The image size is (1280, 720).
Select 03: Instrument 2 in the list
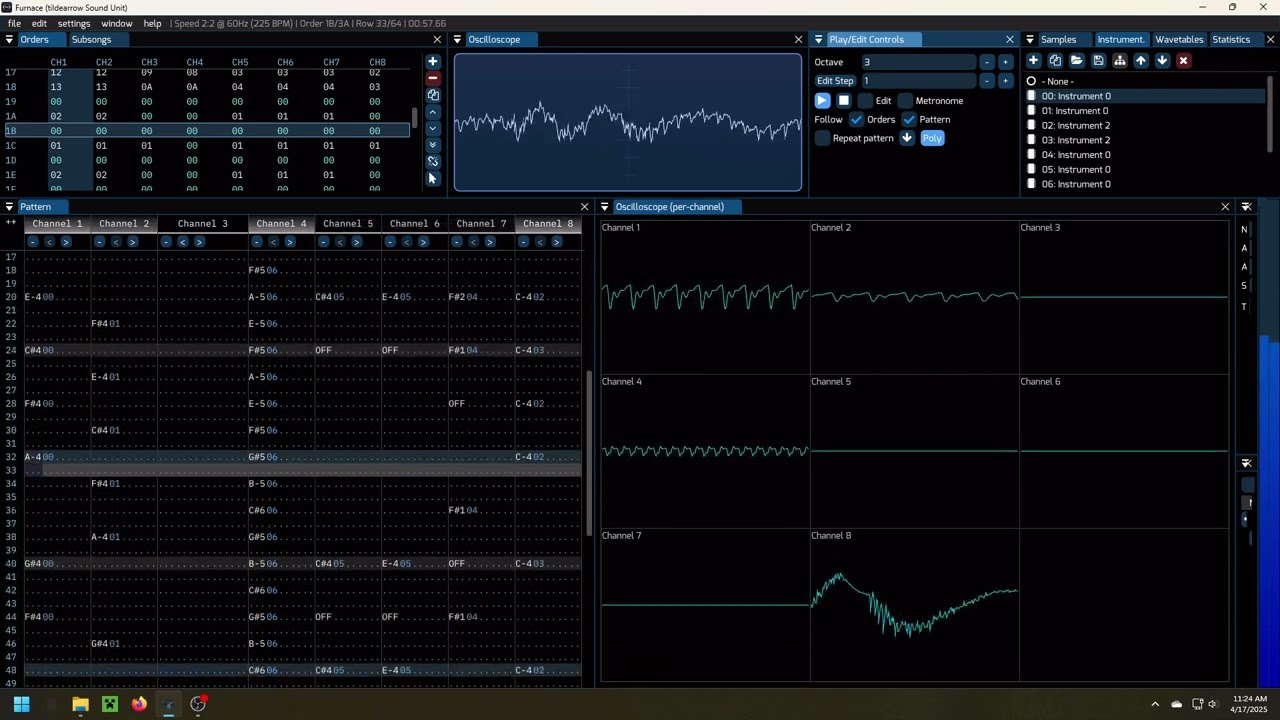click(1076, 140)
